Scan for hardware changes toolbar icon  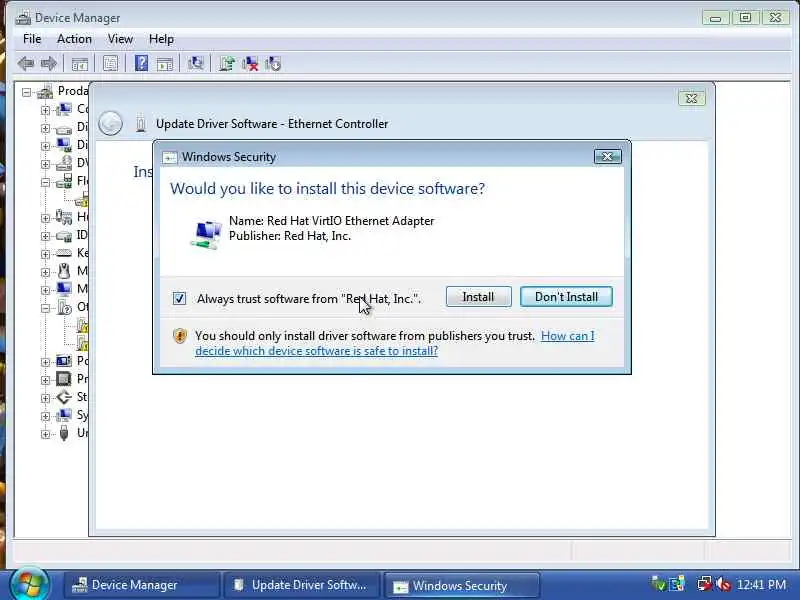pos(195,63)
